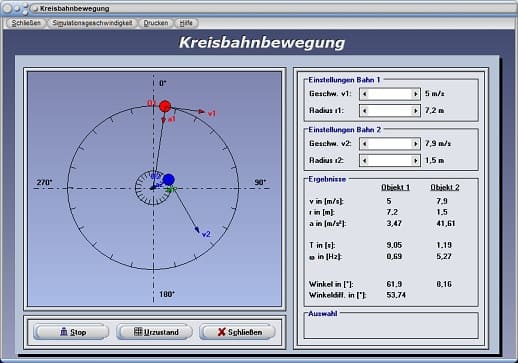Click the red X icon on Schließen

(x=221, y=332)
